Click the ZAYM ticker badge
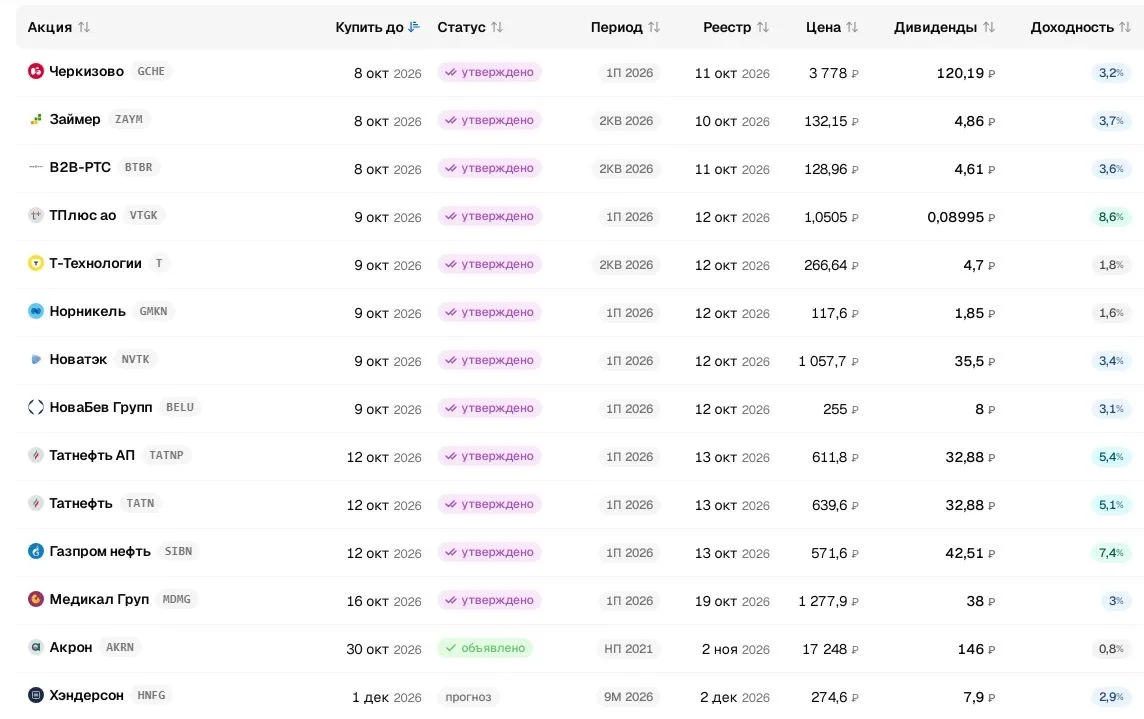 (x=129, y=119)
